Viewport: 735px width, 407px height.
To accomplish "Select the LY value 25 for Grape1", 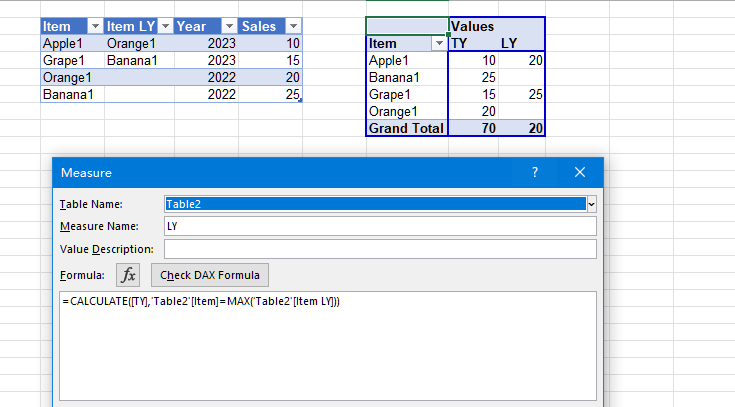I will (x=521, y=95).
